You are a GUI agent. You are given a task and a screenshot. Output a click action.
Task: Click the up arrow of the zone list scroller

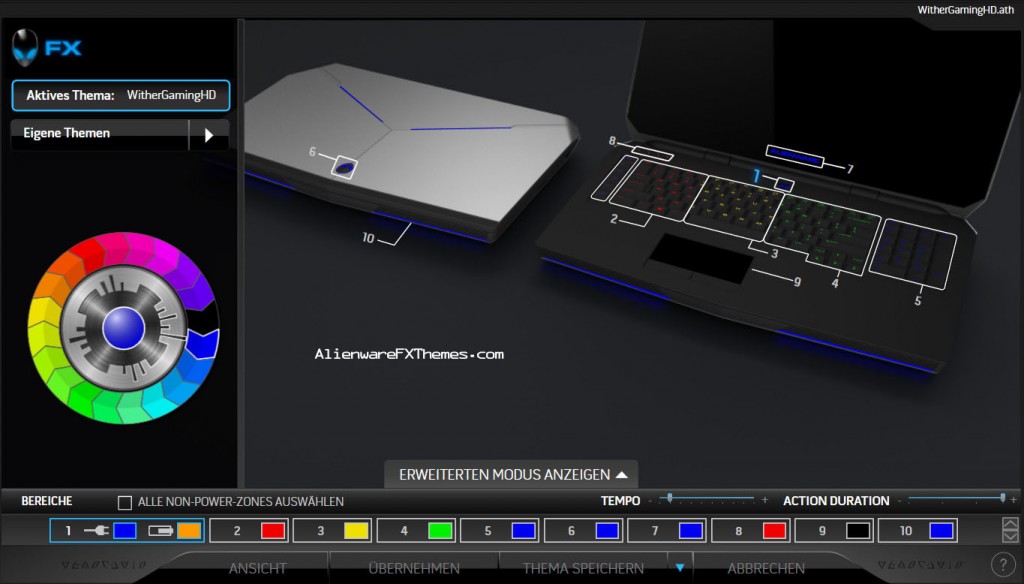click(x=1010, y=524)
